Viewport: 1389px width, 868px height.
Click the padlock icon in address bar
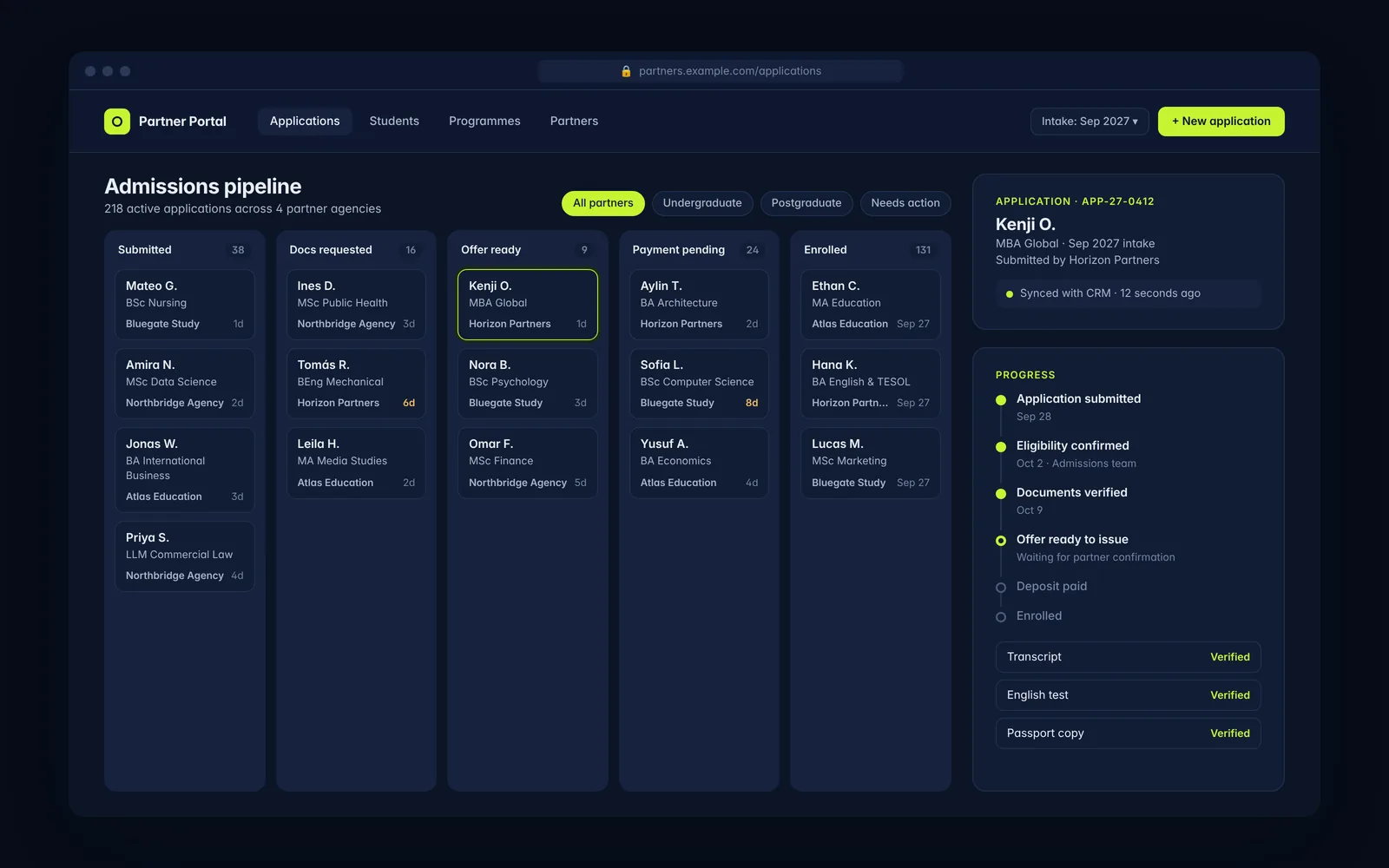(x=626, y=71)
